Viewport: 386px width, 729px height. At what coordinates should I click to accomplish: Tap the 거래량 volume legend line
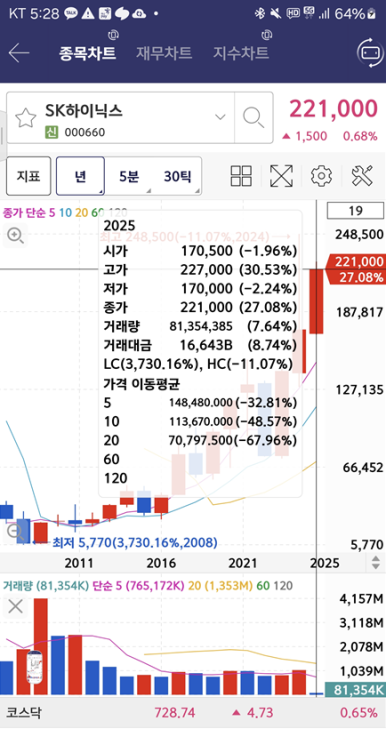tap(148, 585)
